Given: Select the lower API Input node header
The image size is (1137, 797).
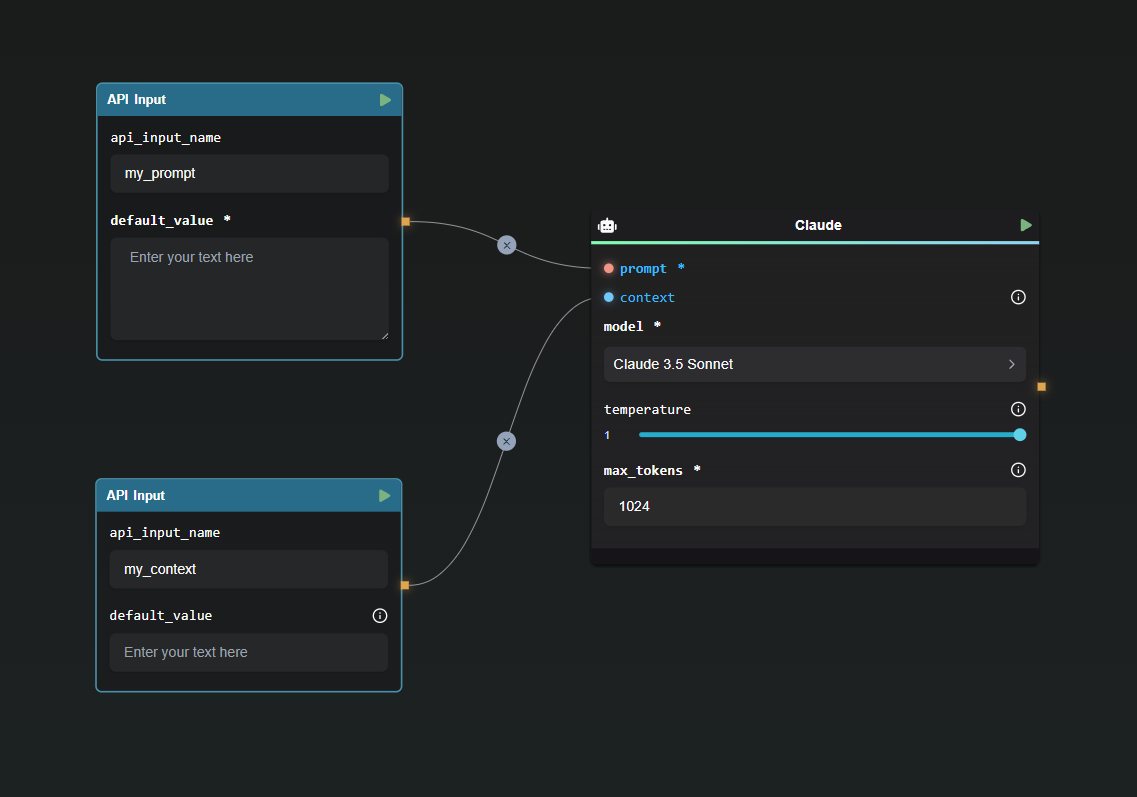Looking at the screenshot, I should coord(249,496).
